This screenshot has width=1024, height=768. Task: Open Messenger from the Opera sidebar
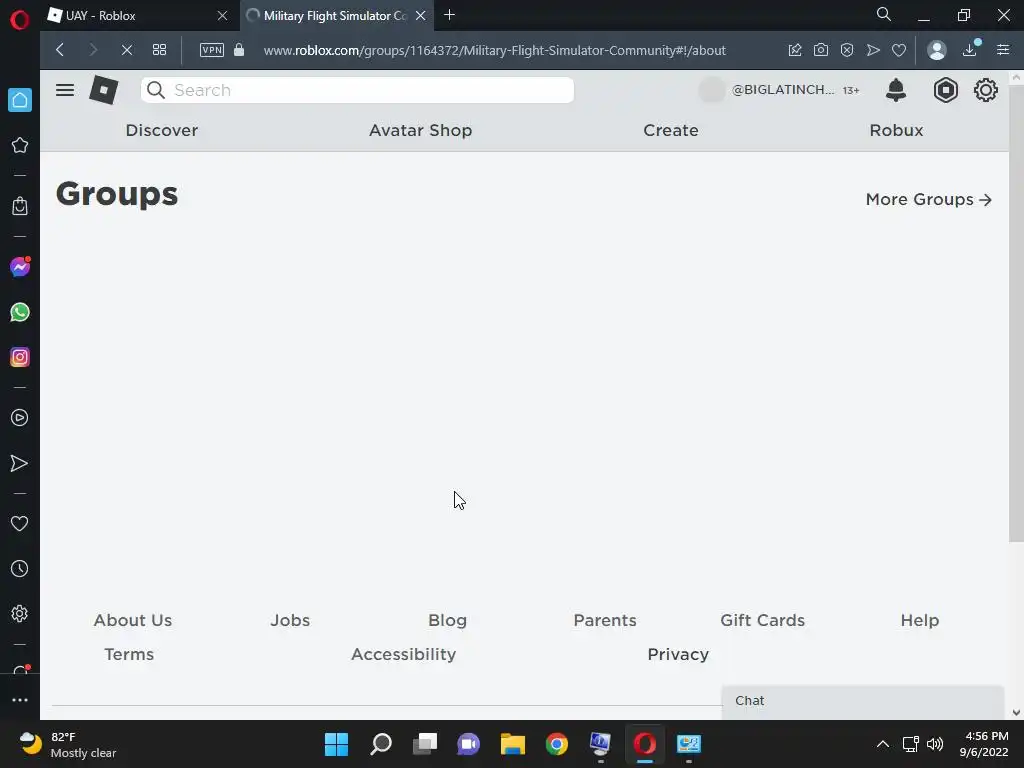pos(20,267)
